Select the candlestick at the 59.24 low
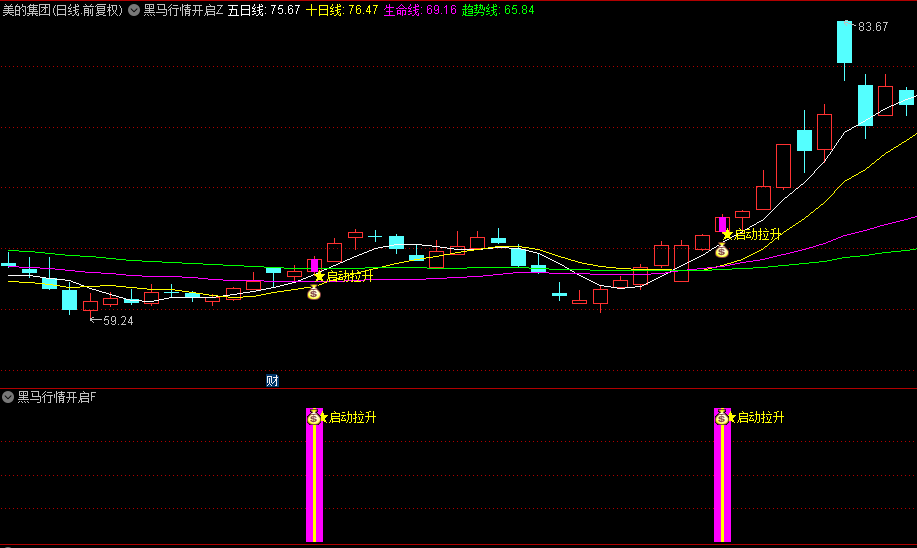Image resolution: width=917 pixels, height=548 pixels. coord(91,305)
